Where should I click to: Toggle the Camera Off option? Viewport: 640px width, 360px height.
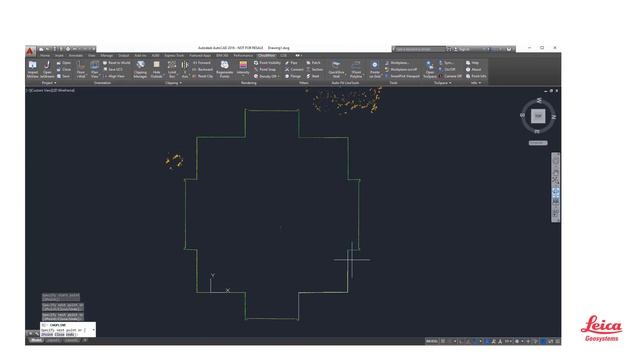click(450, 76)
